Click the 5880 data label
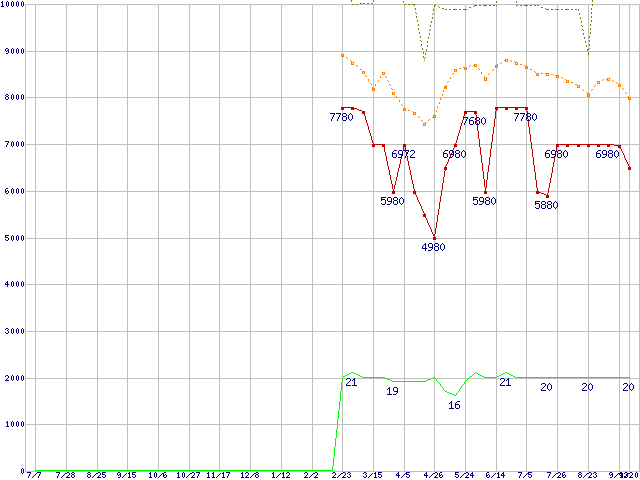The height and width of the screenshot is (480, 640). [546, 205]
